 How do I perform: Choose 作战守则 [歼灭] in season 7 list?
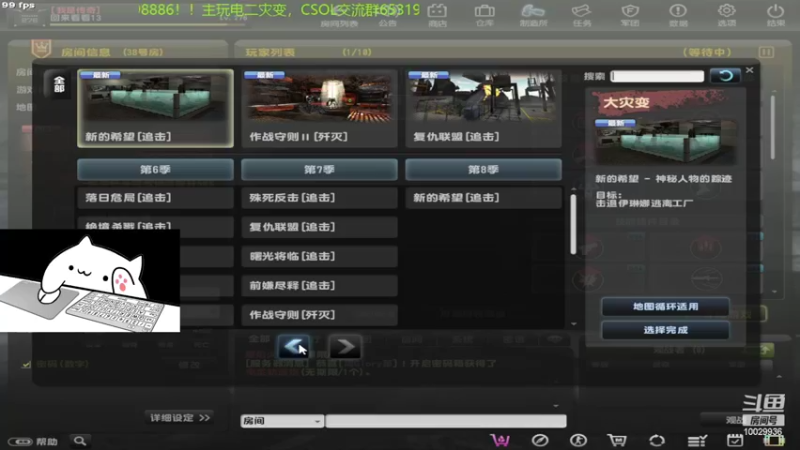(x=319, y=315)
